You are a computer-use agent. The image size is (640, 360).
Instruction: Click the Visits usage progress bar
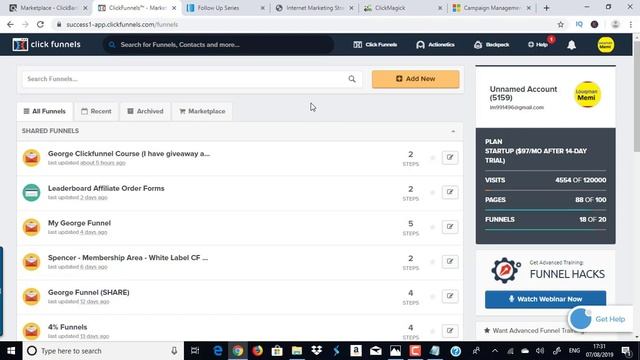point(545,190)
